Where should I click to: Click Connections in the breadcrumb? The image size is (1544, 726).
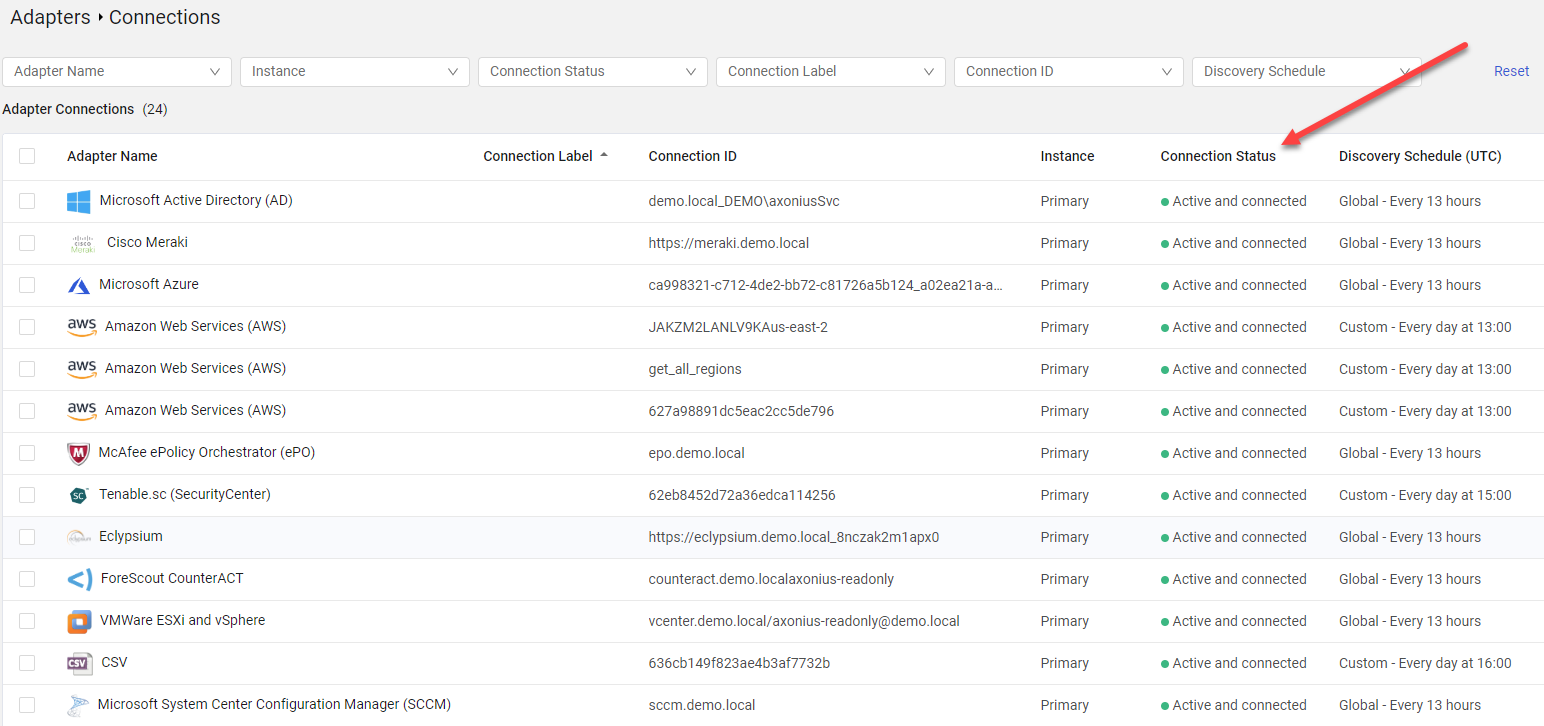tap(165, 17)
